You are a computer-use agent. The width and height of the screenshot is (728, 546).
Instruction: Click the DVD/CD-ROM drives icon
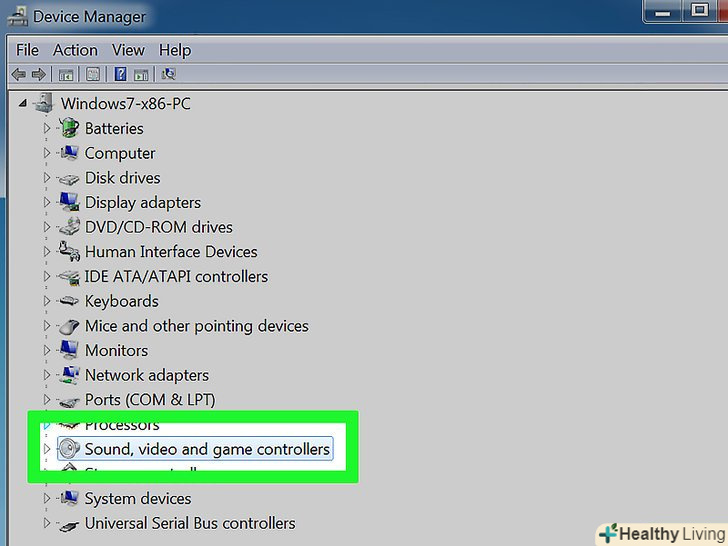point(69,227)
